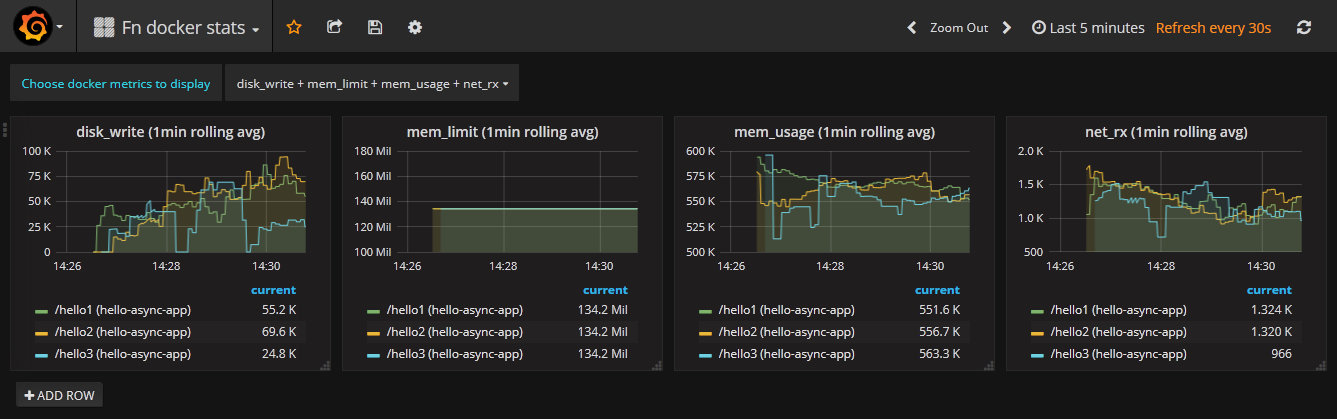Viewport: 1337px width, 419px height.
Task: Star this dashboard as favorite
Action: tap(294, 28)
